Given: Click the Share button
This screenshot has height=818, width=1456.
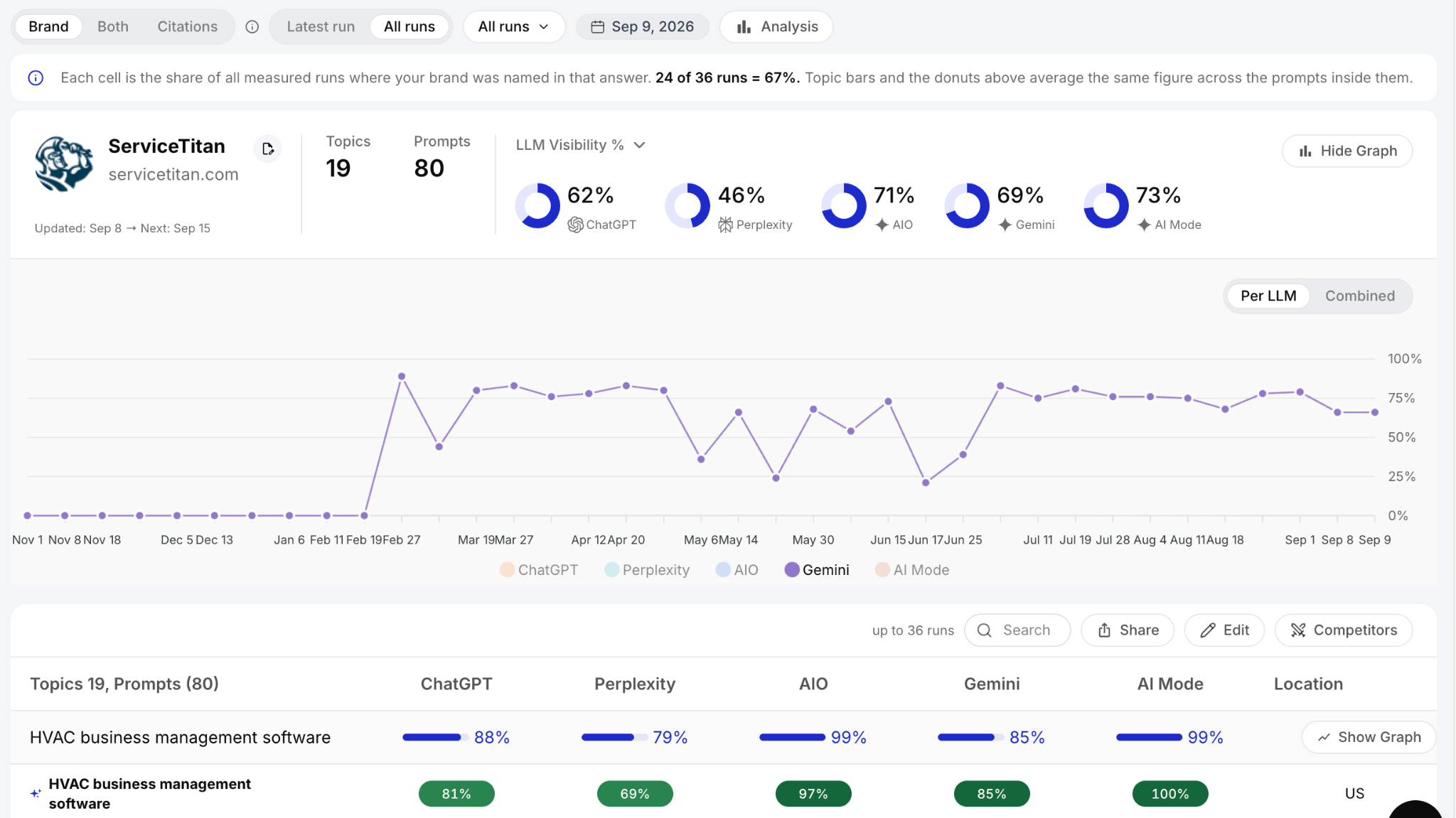Looking at the screenshot, I should [x=1128, y=630].
